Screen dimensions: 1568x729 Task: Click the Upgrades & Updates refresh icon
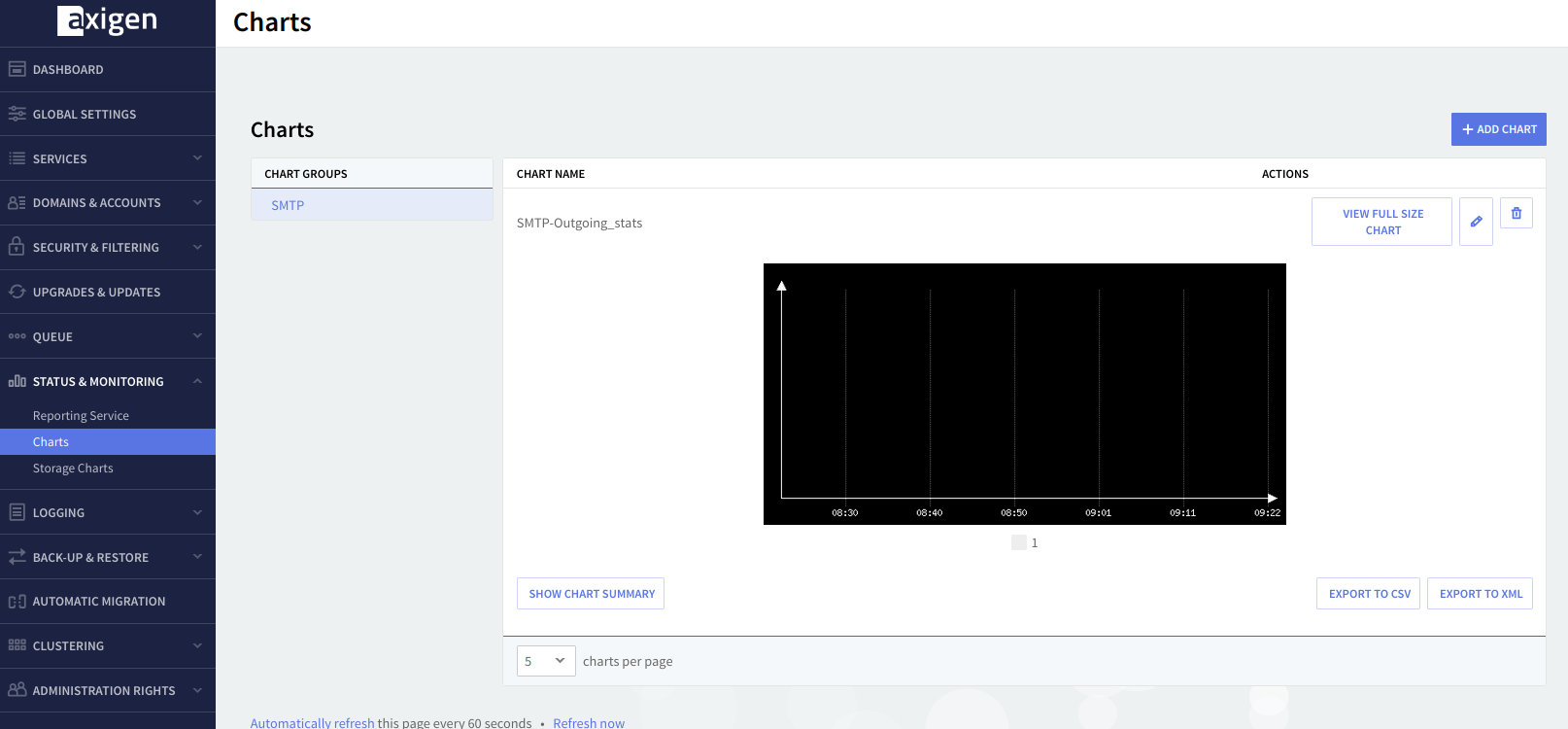pos(17,292)
